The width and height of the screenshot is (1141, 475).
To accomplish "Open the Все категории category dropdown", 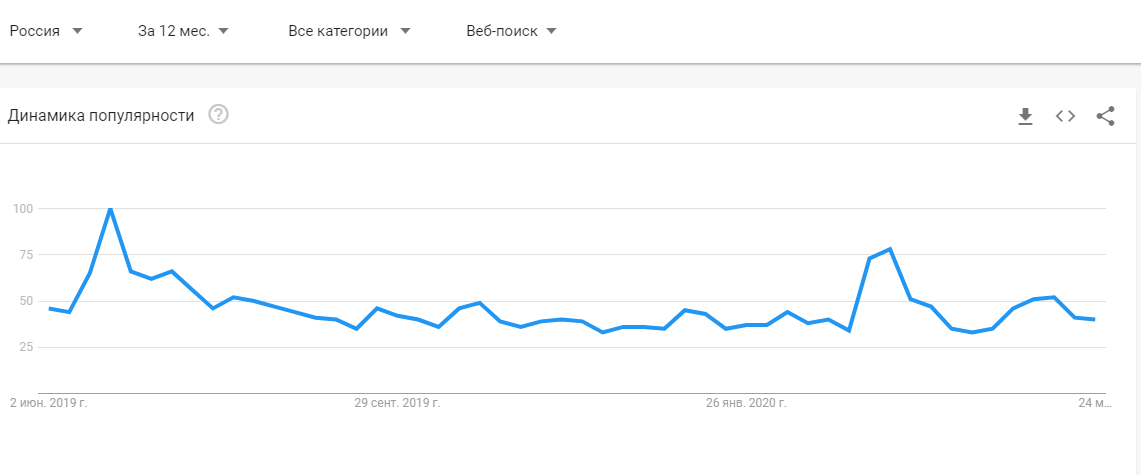I will 349,31.
